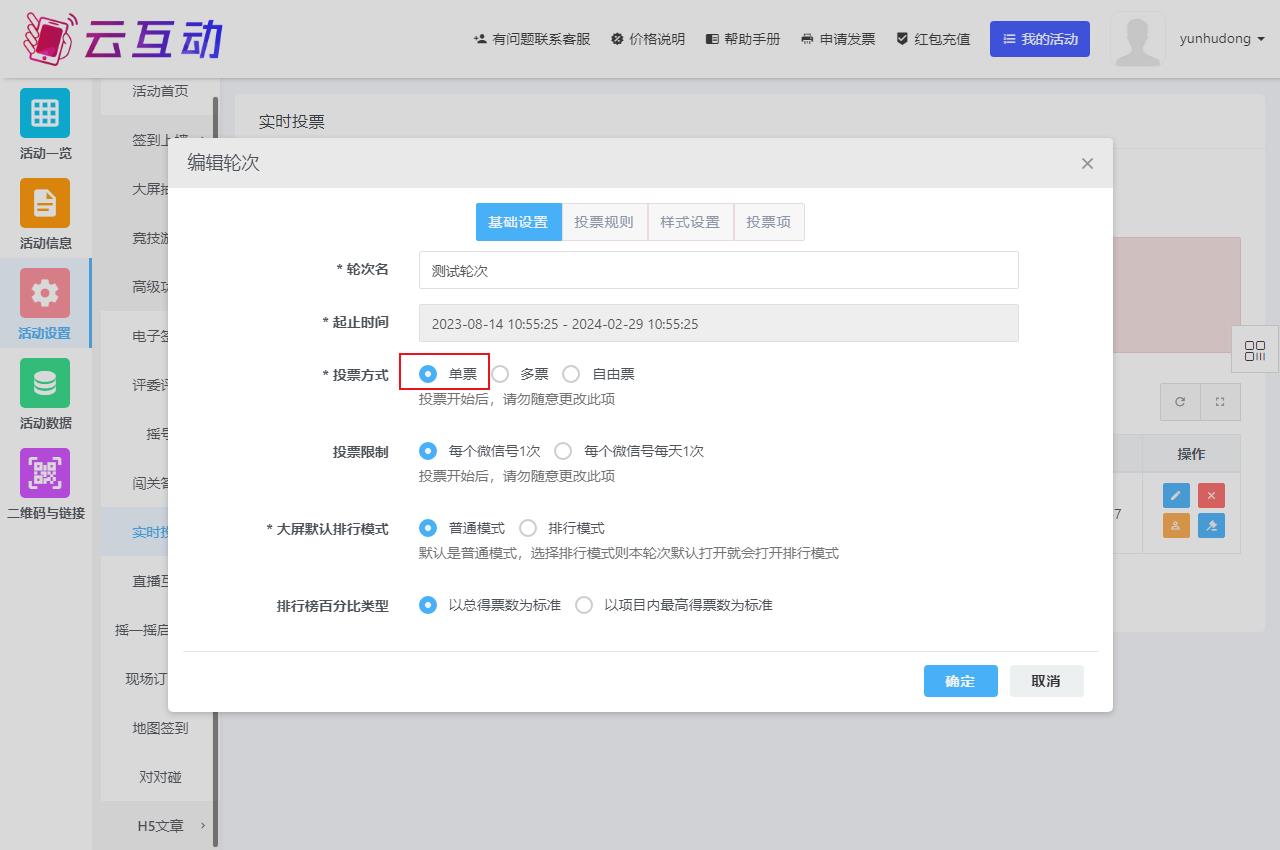The height and width of the screenshot is (850, 1280).
Task: Switch to the 投票规则 tab
Action: [x=604, y=222]
